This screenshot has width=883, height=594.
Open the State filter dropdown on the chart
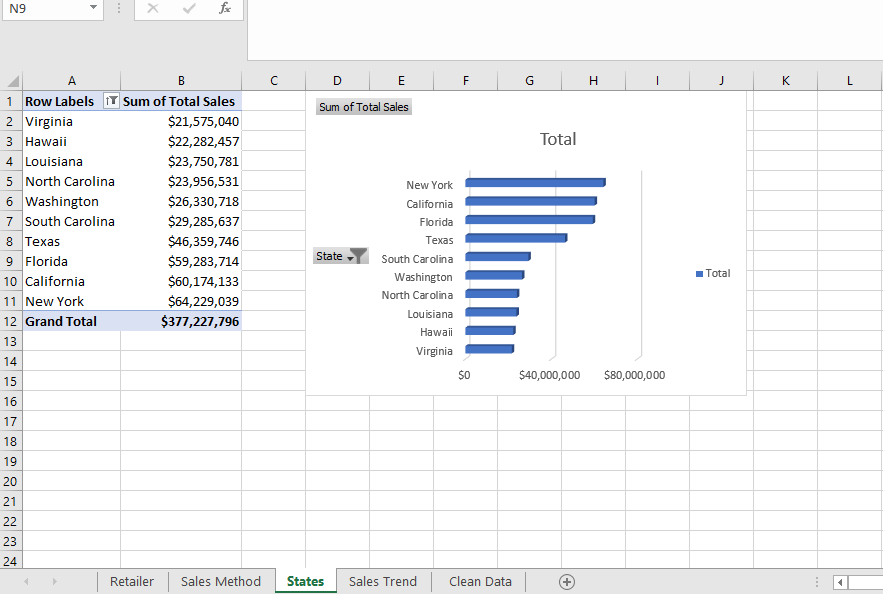tap(353, 256)
